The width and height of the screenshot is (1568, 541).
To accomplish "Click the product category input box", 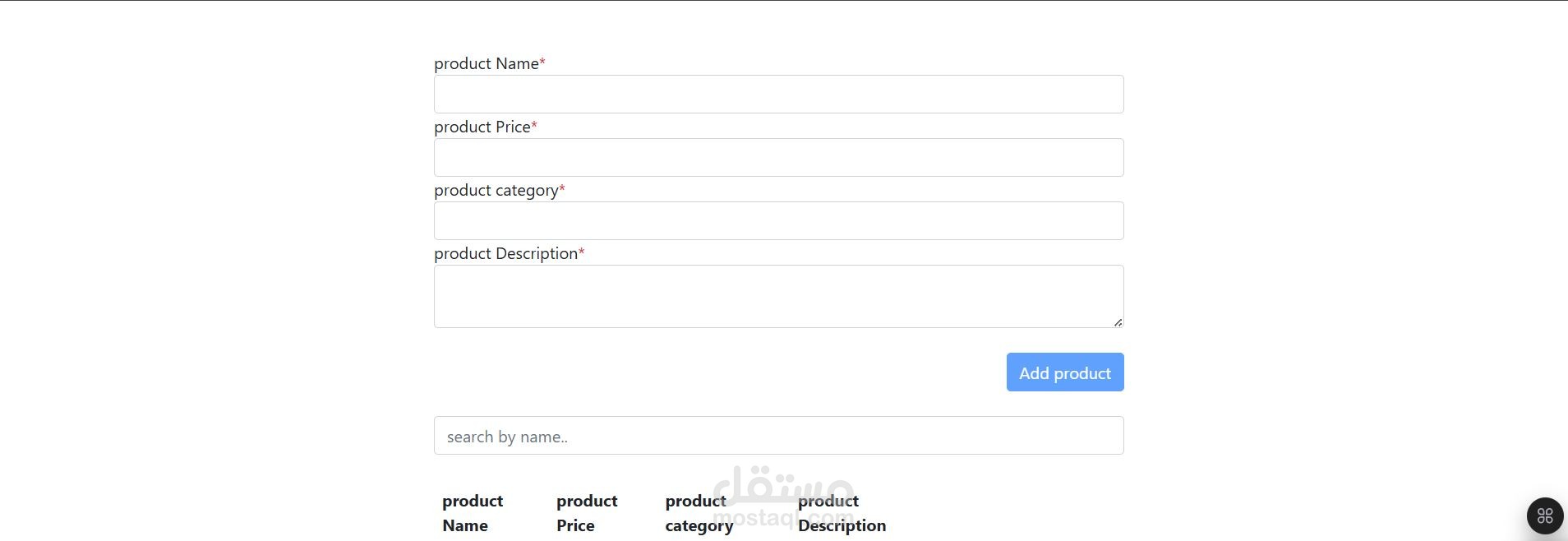I will point(777,220).
